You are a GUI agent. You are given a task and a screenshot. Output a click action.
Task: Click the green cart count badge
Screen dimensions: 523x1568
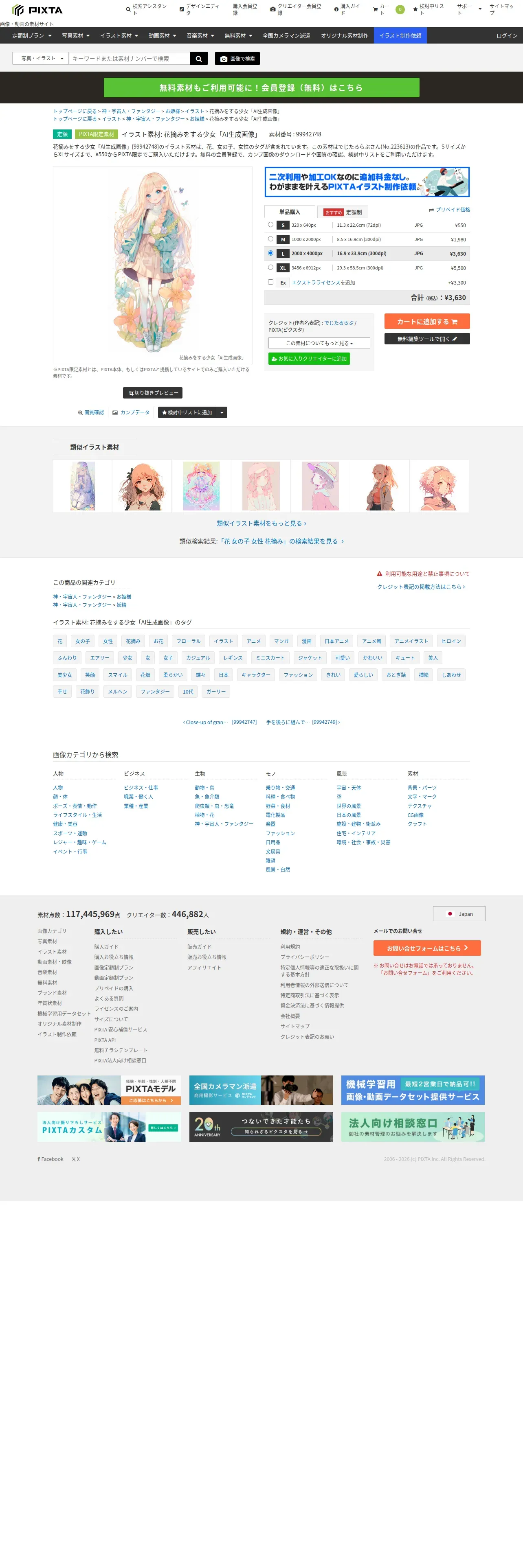pos(400,10)
